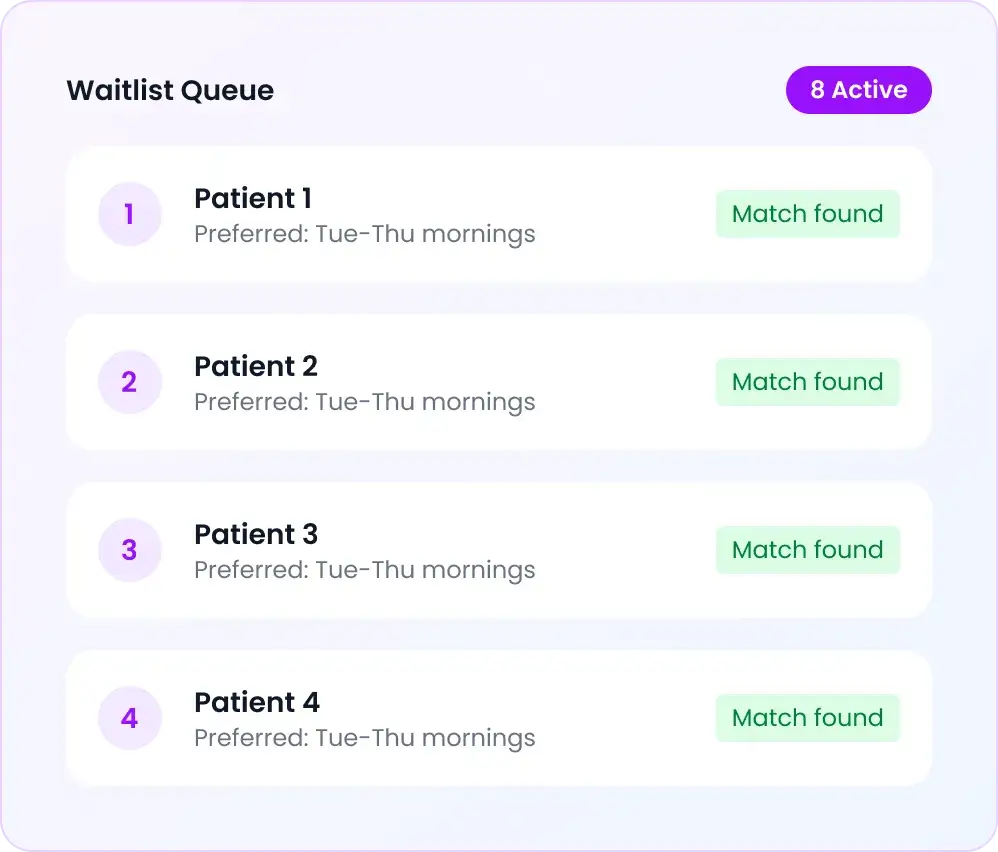This screenshot has height=852, width=998.
Task: Click the number 4 position circle
Action: click(x=130, y=718)
